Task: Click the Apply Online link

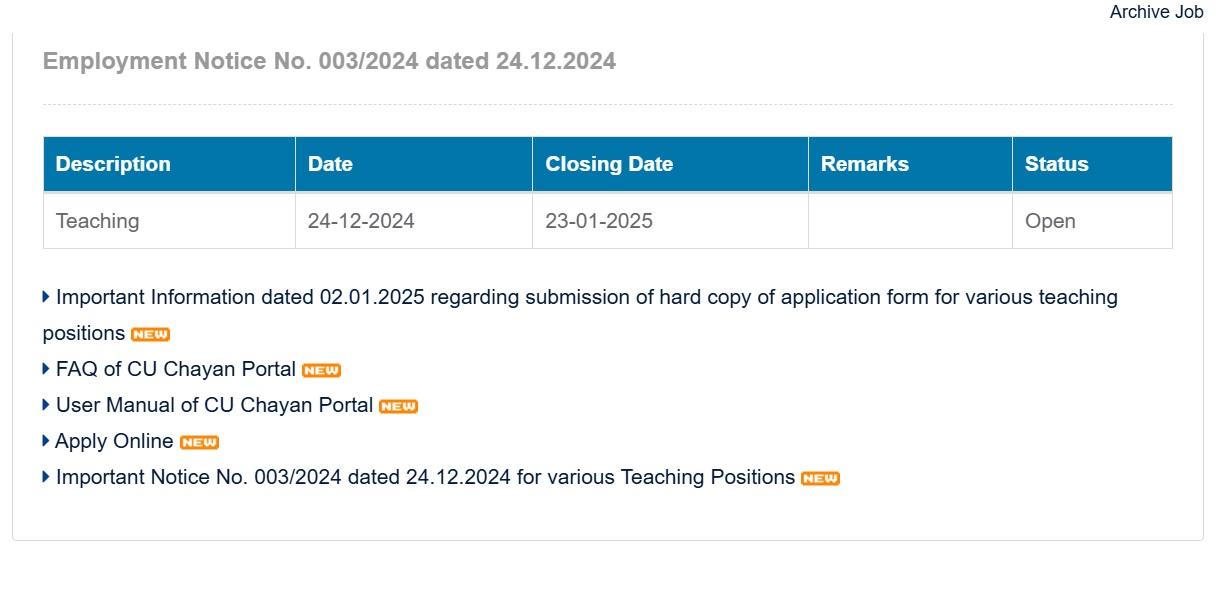Action: pos(114,441)
